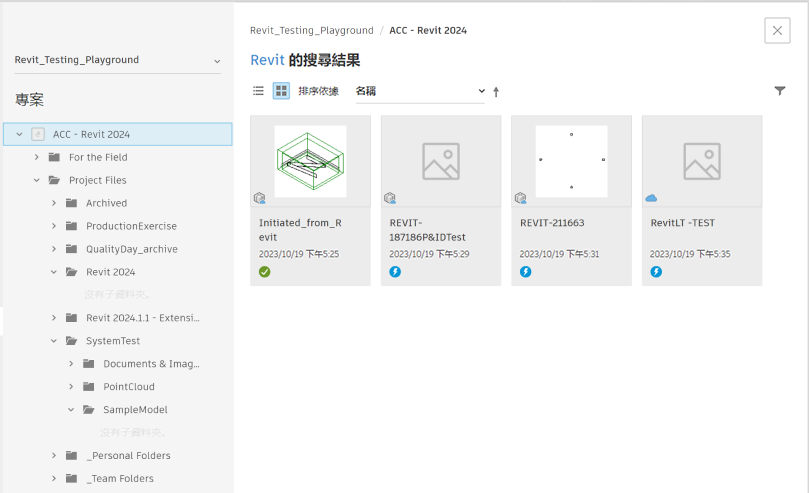Screen dimensions: 809x493
Task: Click the blue lightning status on RevitLT -TEST
Action: click(x=656, y=272)
